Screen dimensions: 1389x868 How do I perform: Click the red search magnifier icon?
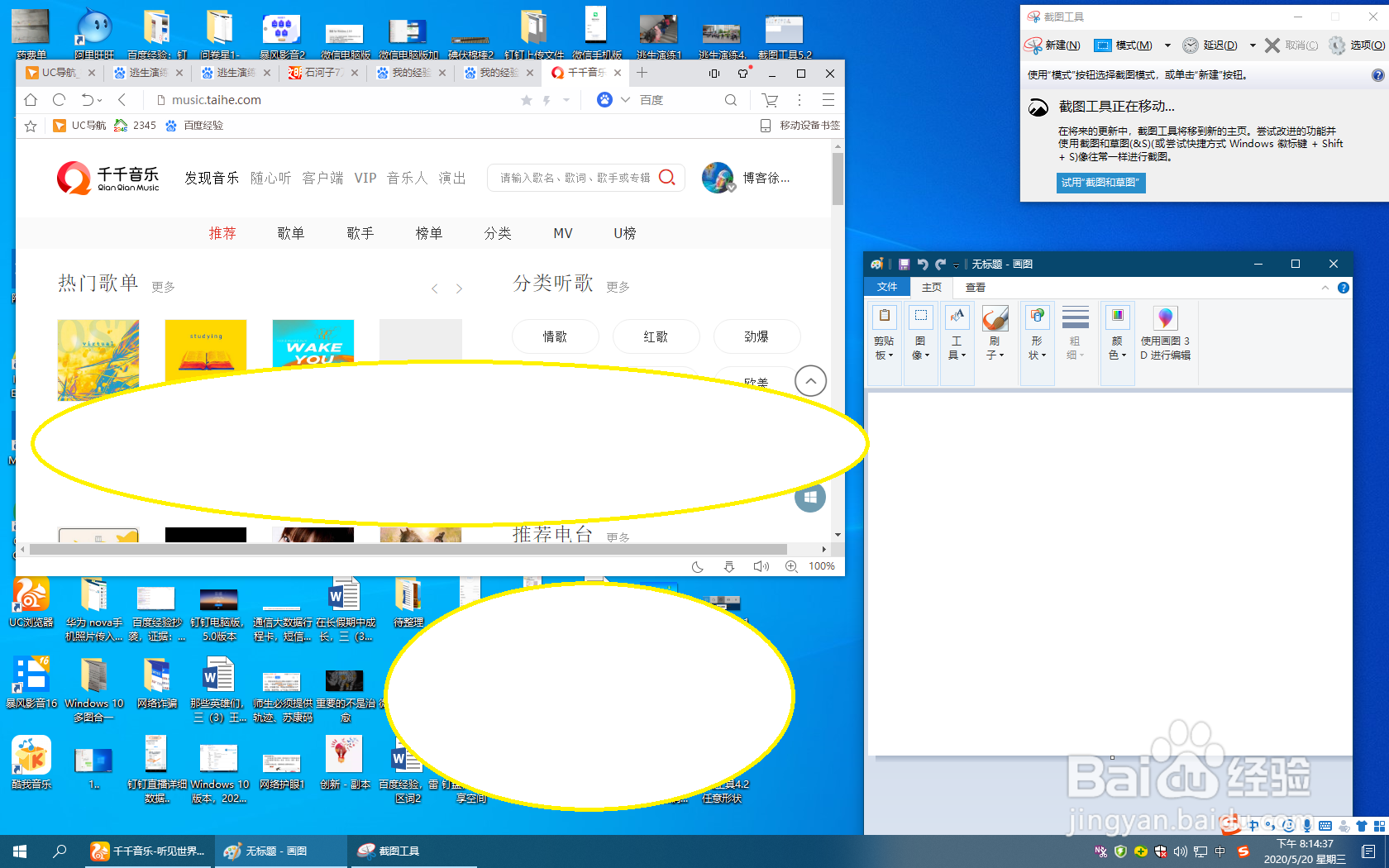pos(667,178)
